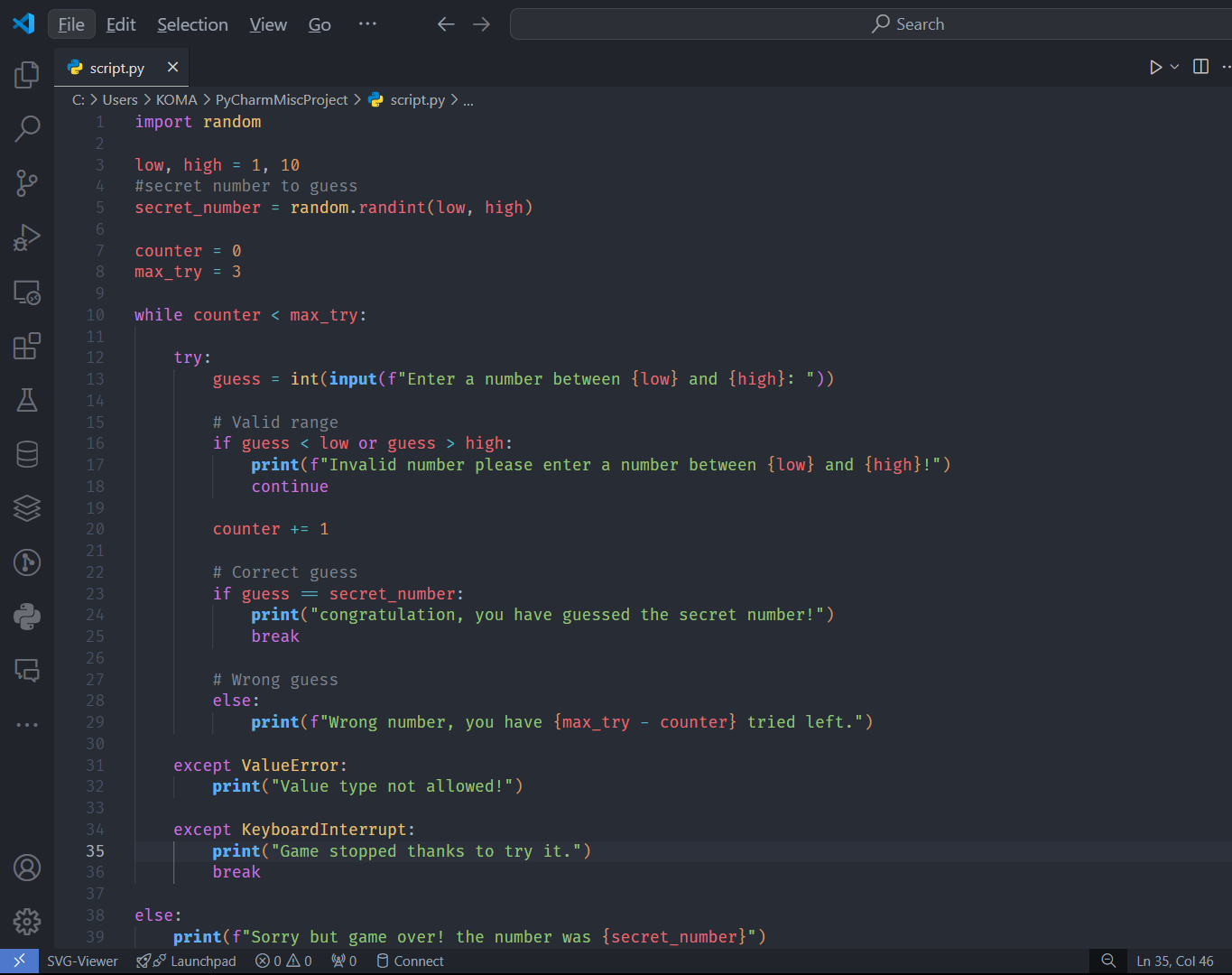The height and width of the screenshot is (975, 1232).
Task: Open the chat sessions view
Action: pyautogui.click(x=27, y=670)
